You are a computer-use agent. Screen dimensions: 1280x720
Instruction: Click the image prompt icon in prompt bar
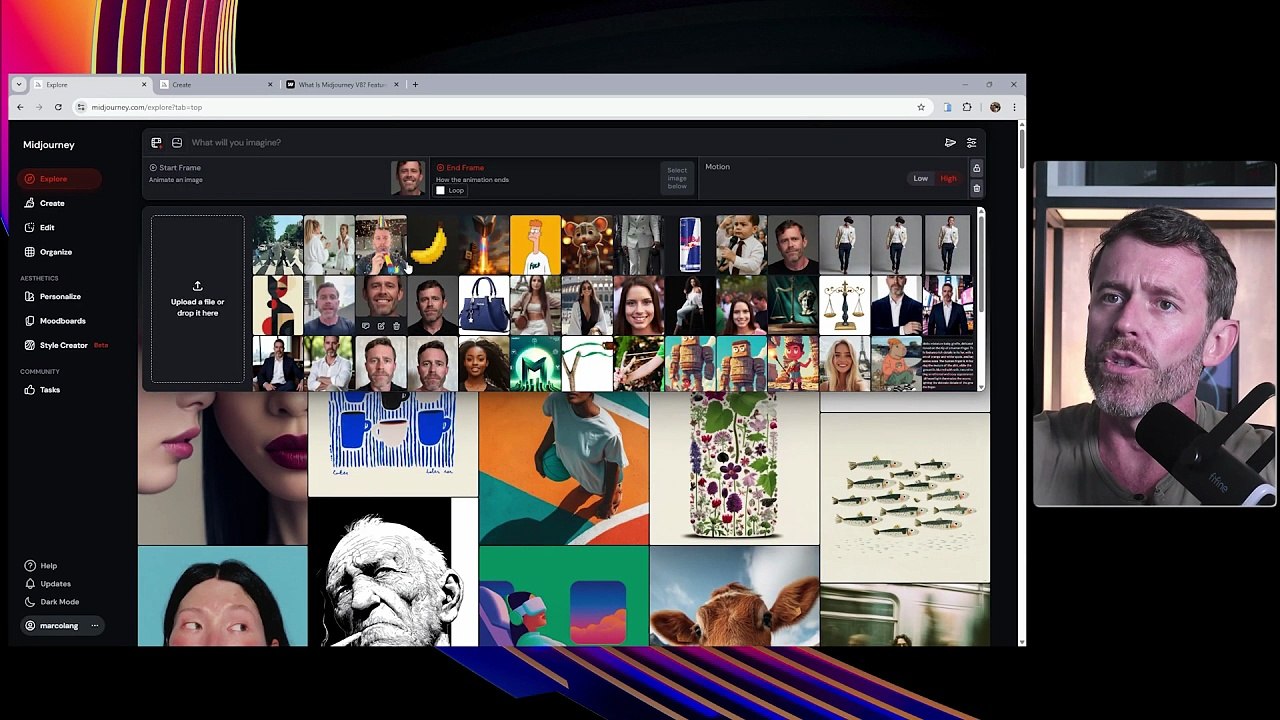coord(156,143)
